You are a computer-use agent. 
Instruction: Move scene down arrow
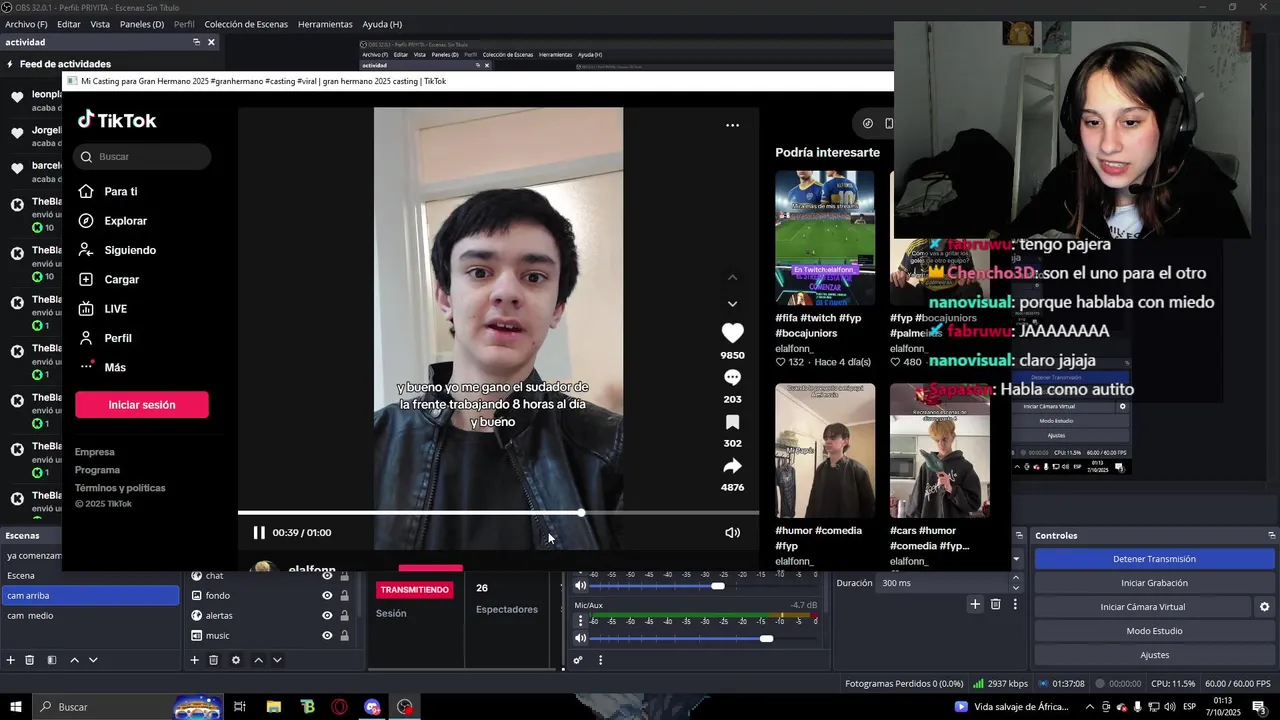tap(93, 660)
